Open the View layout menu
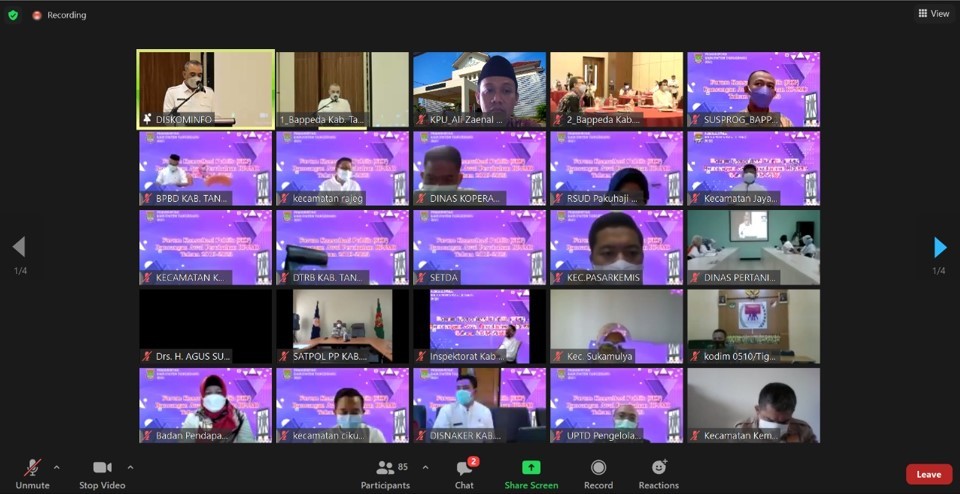 tap(934, 14)
